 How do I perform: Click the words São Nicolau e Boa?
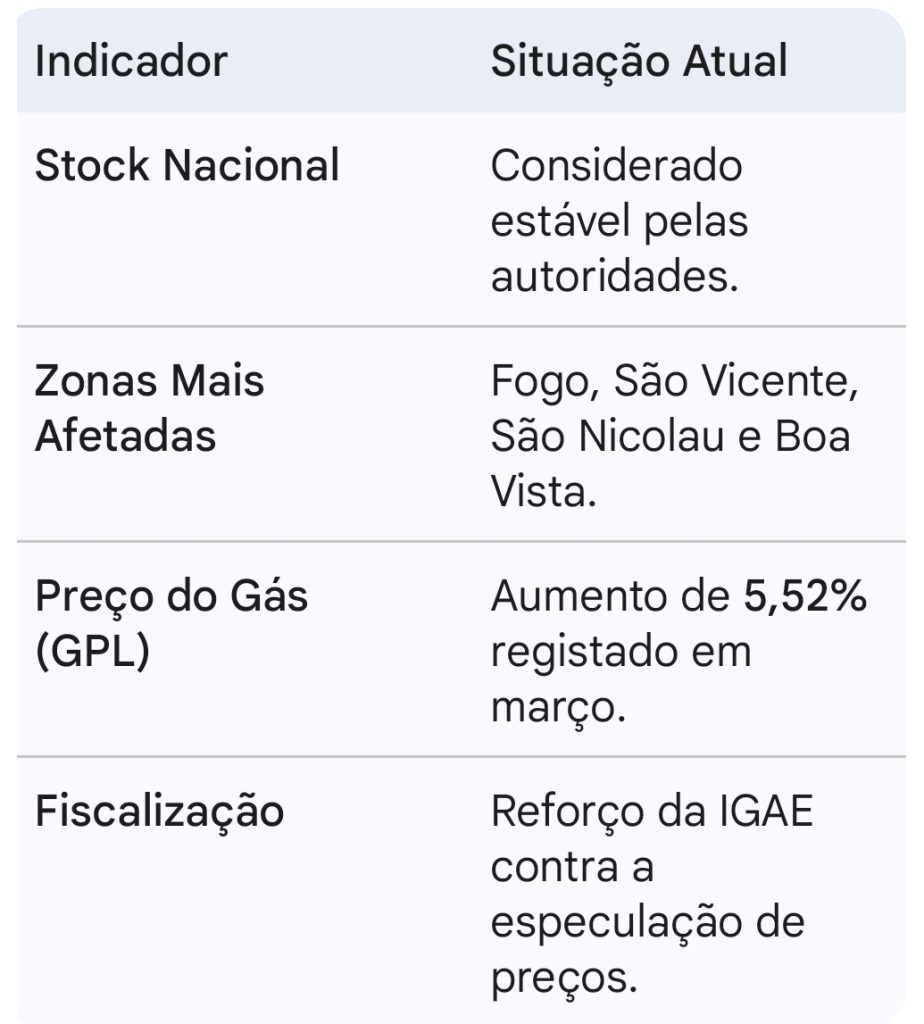(671, 436)
